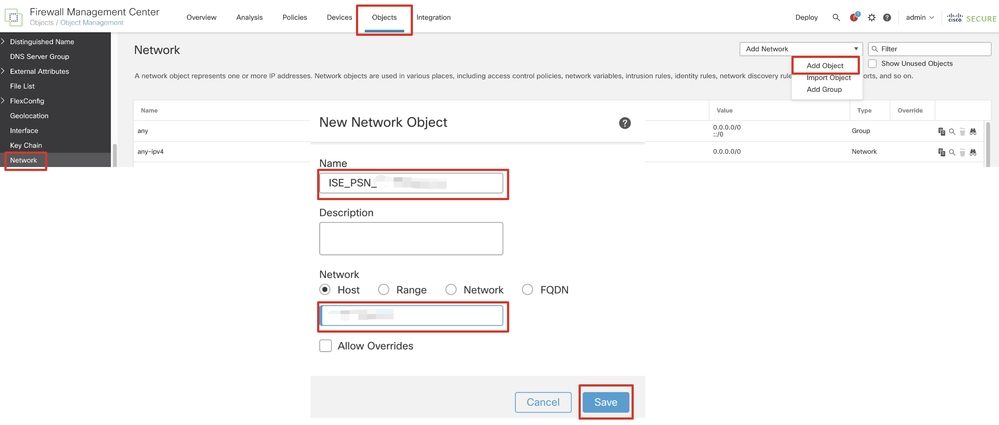Click the Deploy button
Screen dimensions: 999x425
[x=807, y=18]
